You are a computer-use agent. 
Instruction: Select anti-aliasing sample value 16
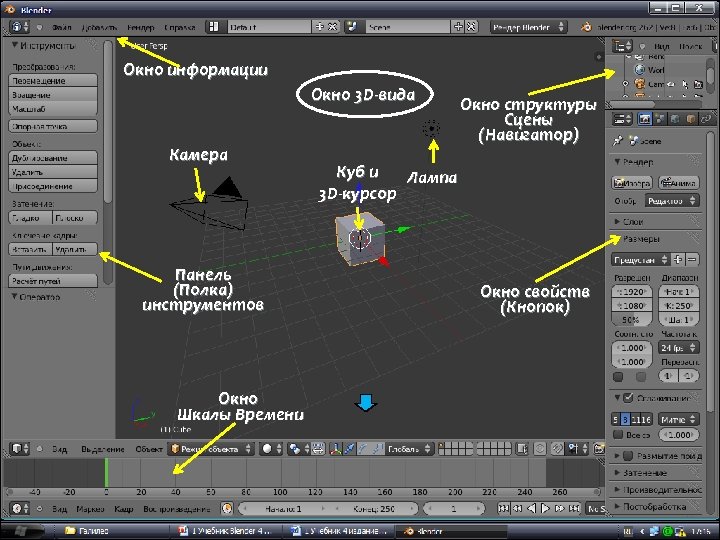[646, 419]
